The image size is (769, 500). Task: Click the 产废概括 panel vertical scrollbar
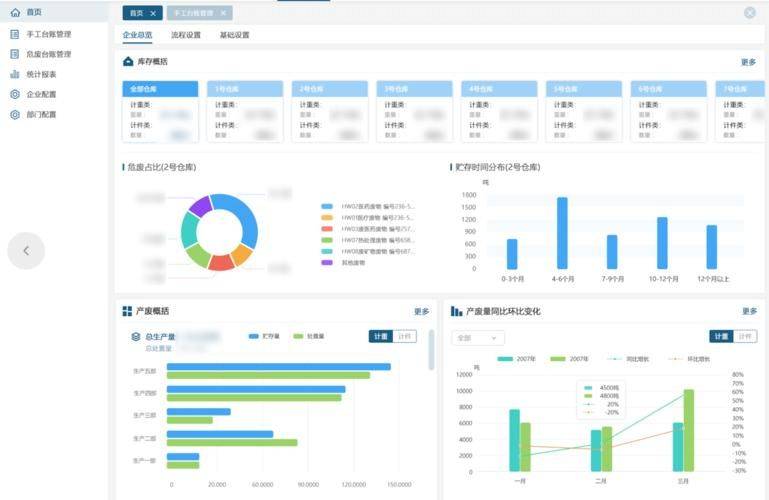pyautogui.click(x=432, y=352)
